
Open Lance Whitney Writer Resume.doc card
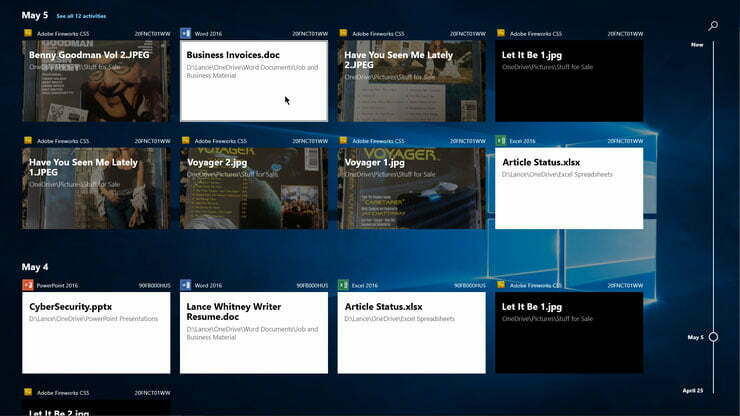[253, 332]
